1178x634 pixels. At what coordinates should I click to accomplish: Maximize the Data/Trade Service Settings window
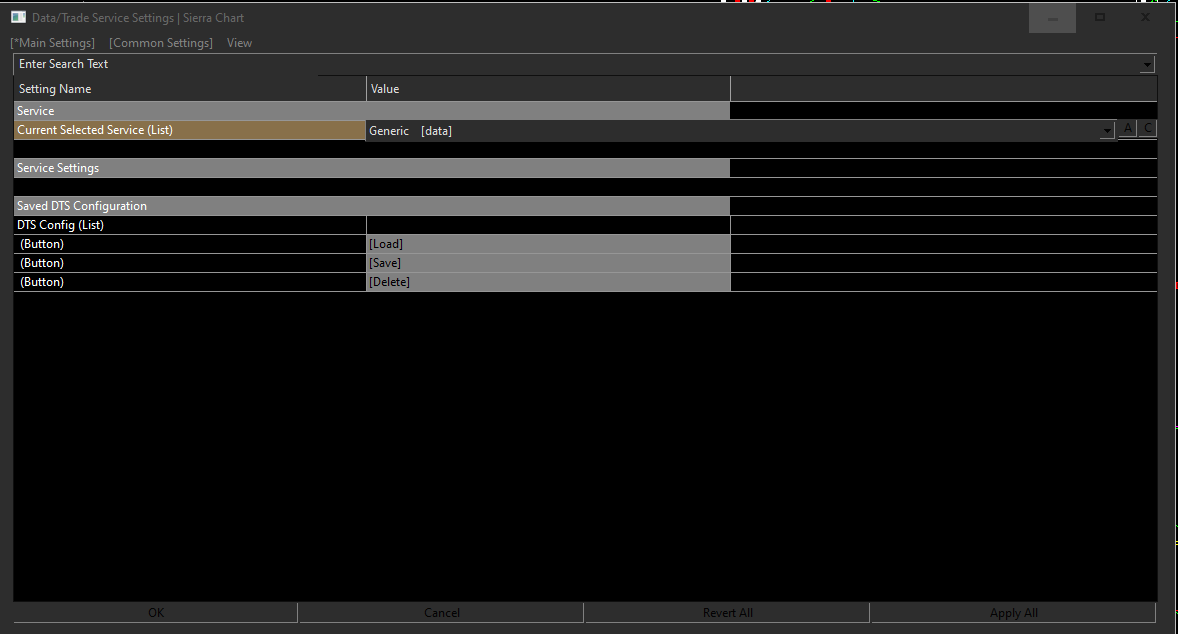tap(1099, 18)
